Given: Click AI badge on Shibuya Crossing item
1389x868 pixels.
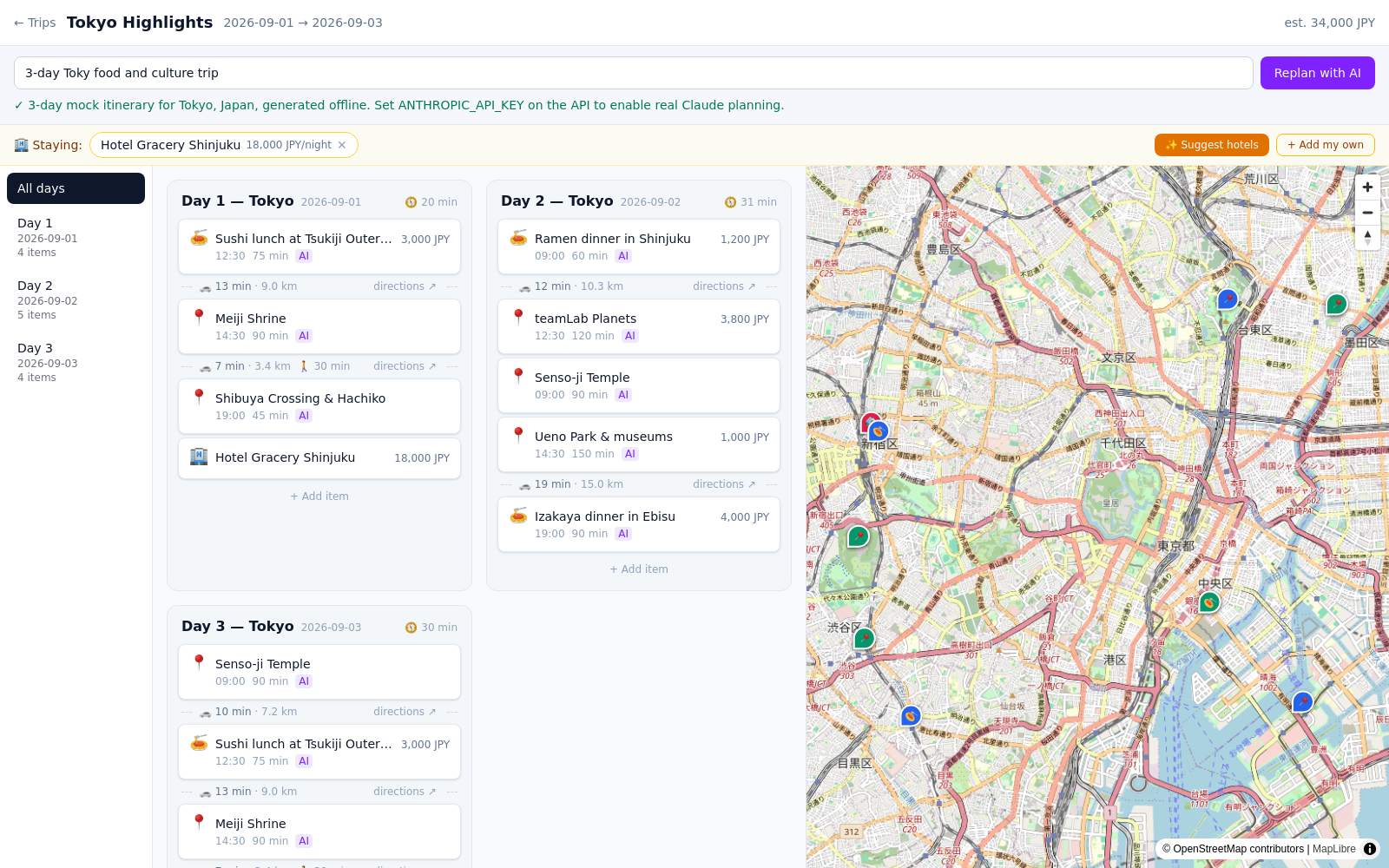Looking at the screenshot, I should (304, 416).
